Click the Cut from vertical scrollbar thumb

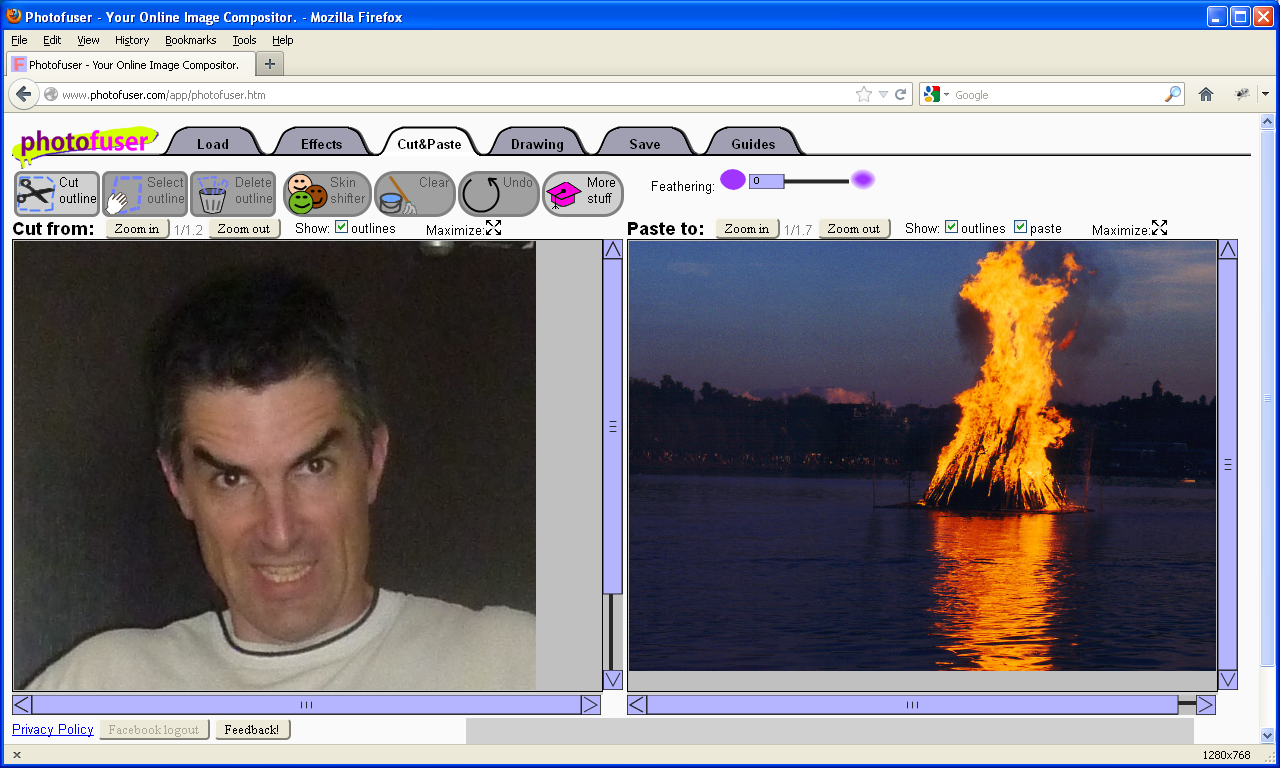click(612, 426)
